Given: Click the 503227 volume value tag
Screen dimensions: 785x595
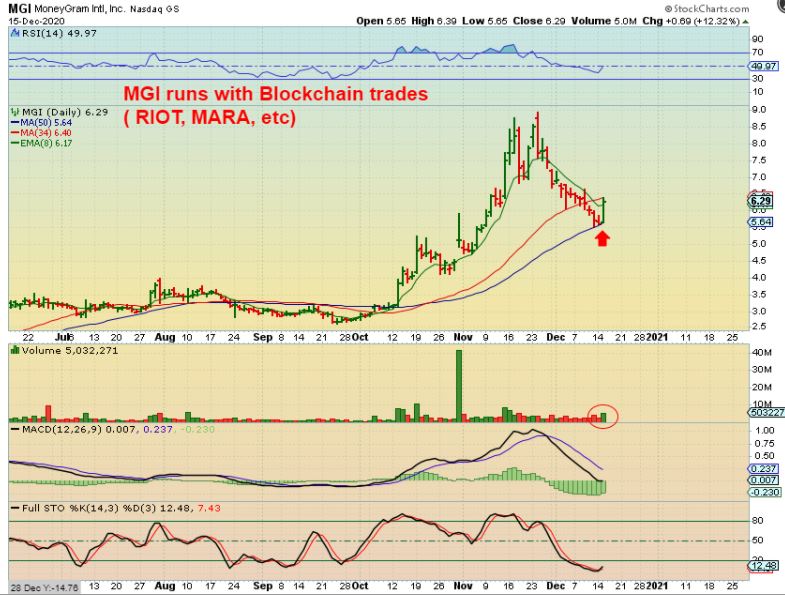Looking at the screenshot, I should click(766, 413).
